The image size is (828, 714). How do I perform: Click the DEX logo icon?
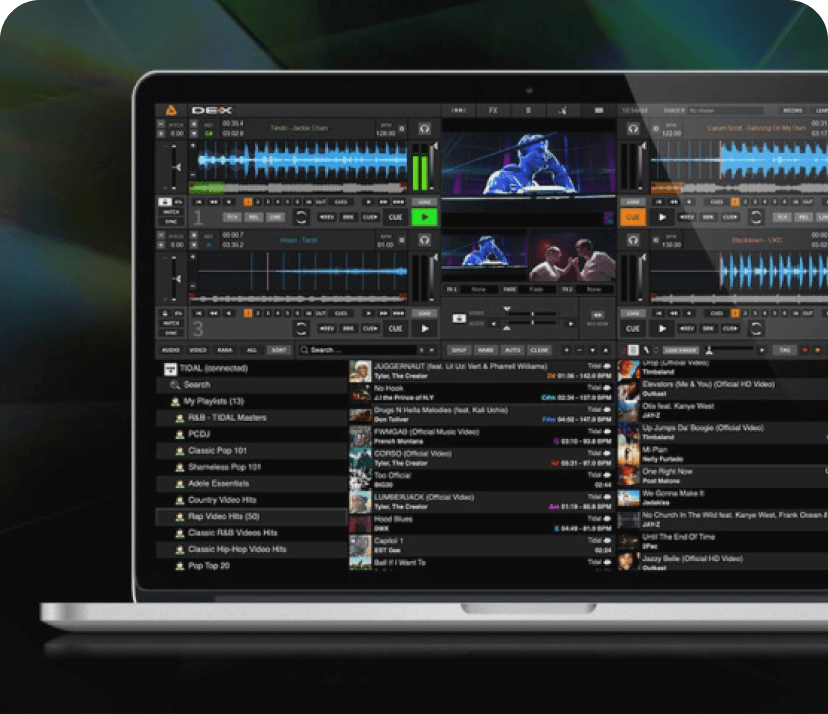[171, 110]
